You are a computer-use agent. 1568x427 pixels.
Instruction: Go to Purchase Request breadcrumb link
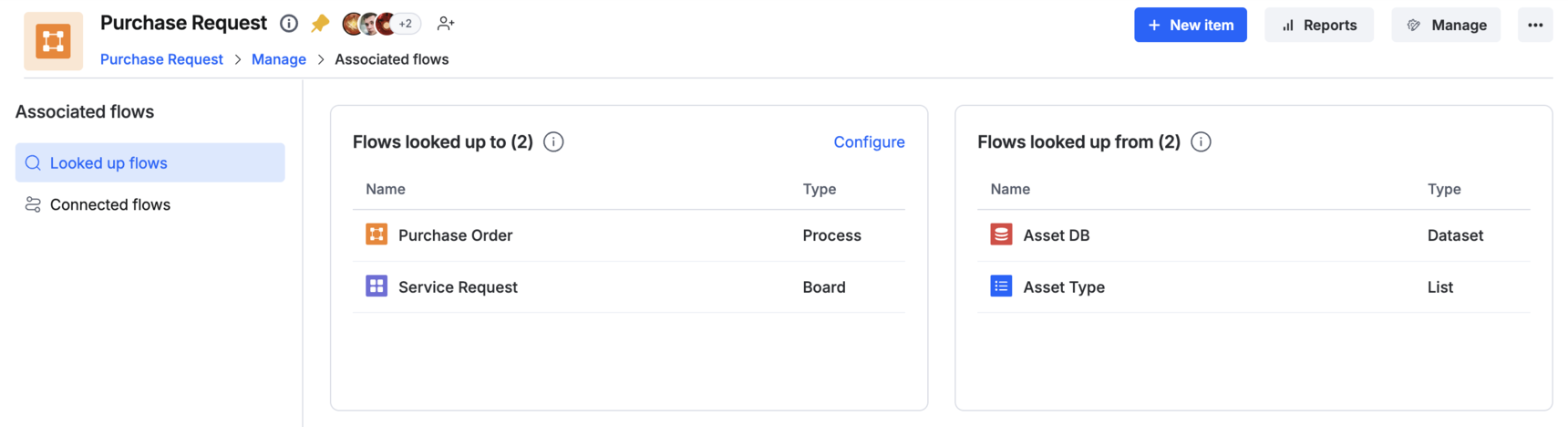[161, 59]
